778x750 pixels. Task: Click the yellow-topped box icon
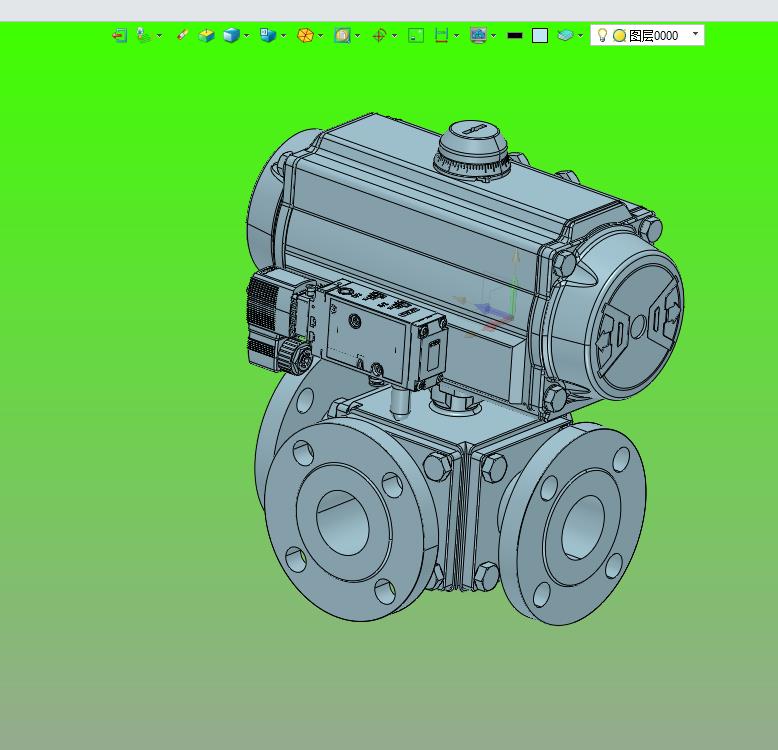point(206,35)
